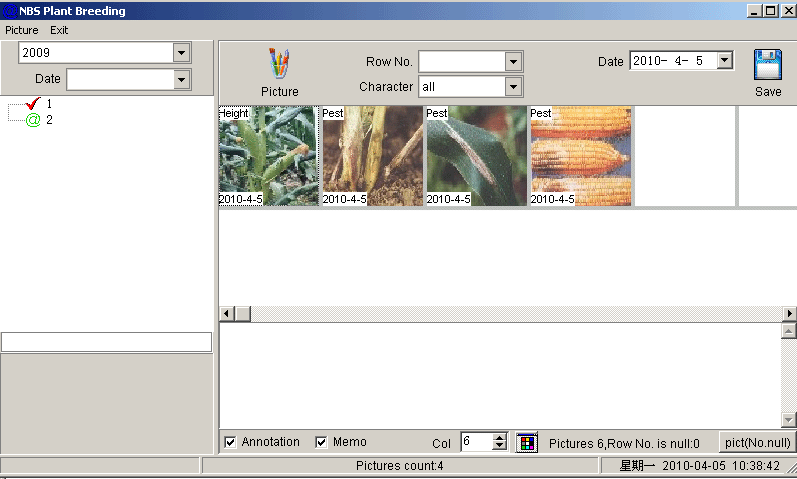Click the Save floppy disk icon
The image size is (797, 479).
tap(768, 65)
